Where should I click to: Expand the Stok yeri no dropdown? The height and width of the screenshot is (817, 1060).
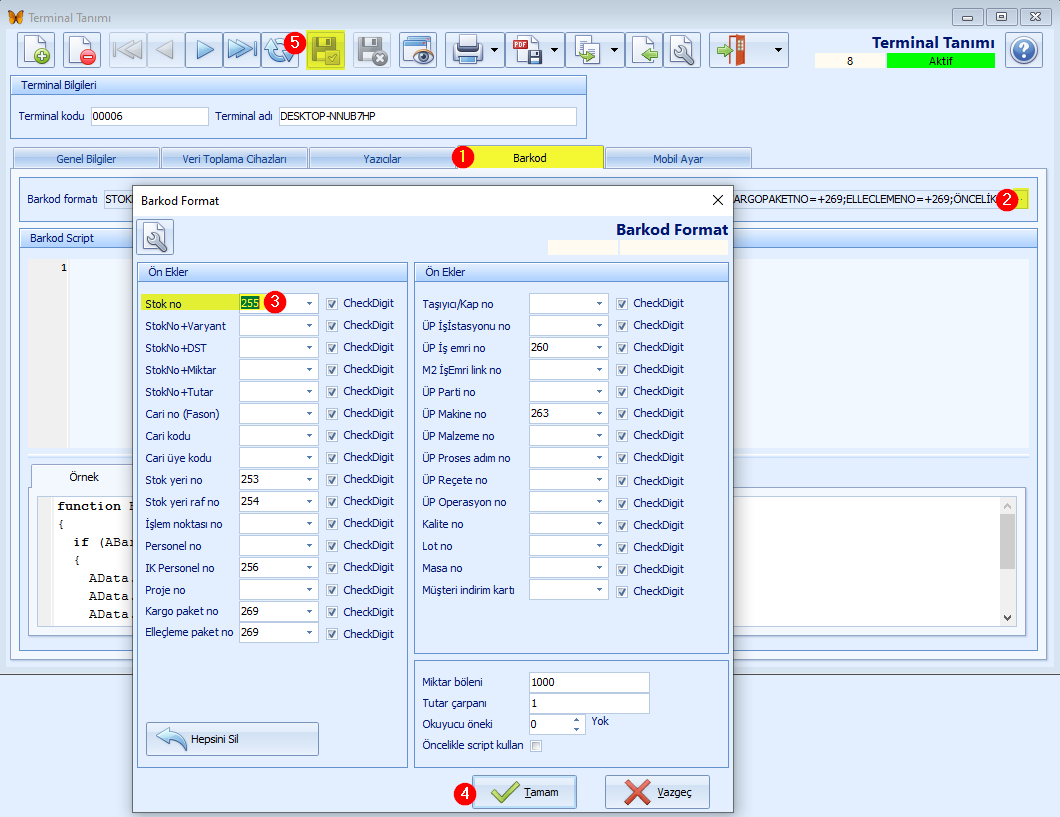pyautogui.click(x=310, y=479)
